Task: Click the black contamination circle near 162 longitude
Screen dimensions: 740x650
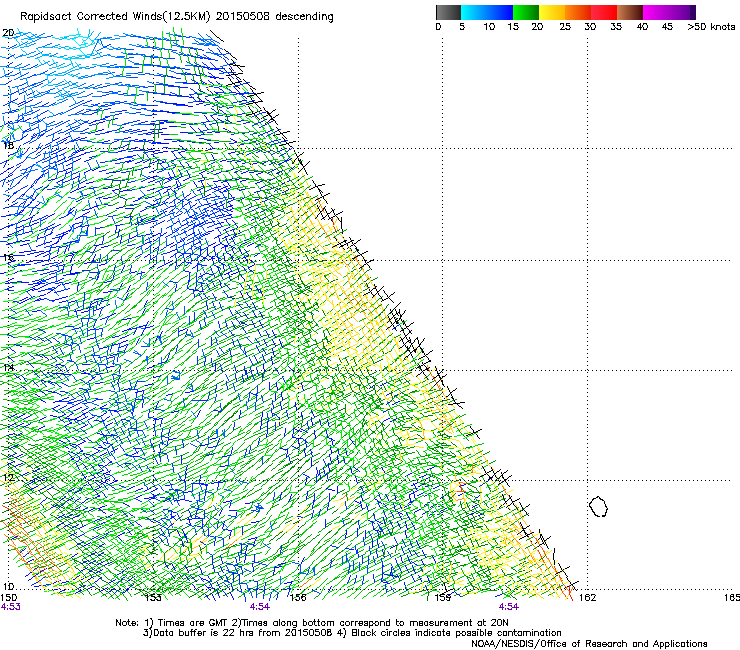Action: click(598, 506)
